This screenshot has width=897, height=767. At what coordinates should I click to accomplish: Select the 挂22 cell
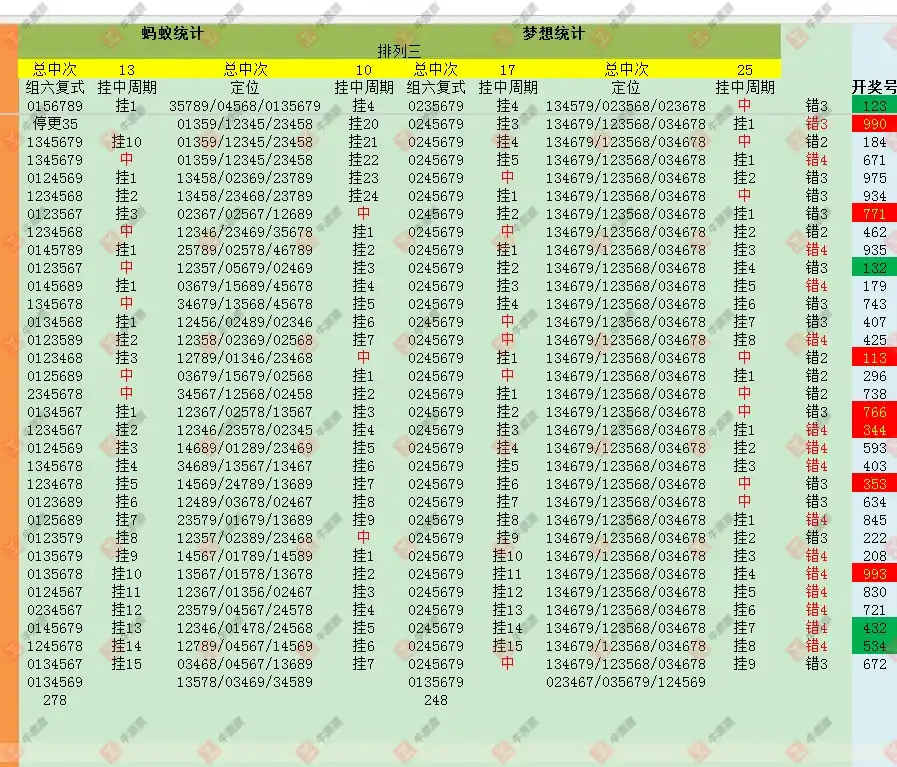click(x=364, y=160)
